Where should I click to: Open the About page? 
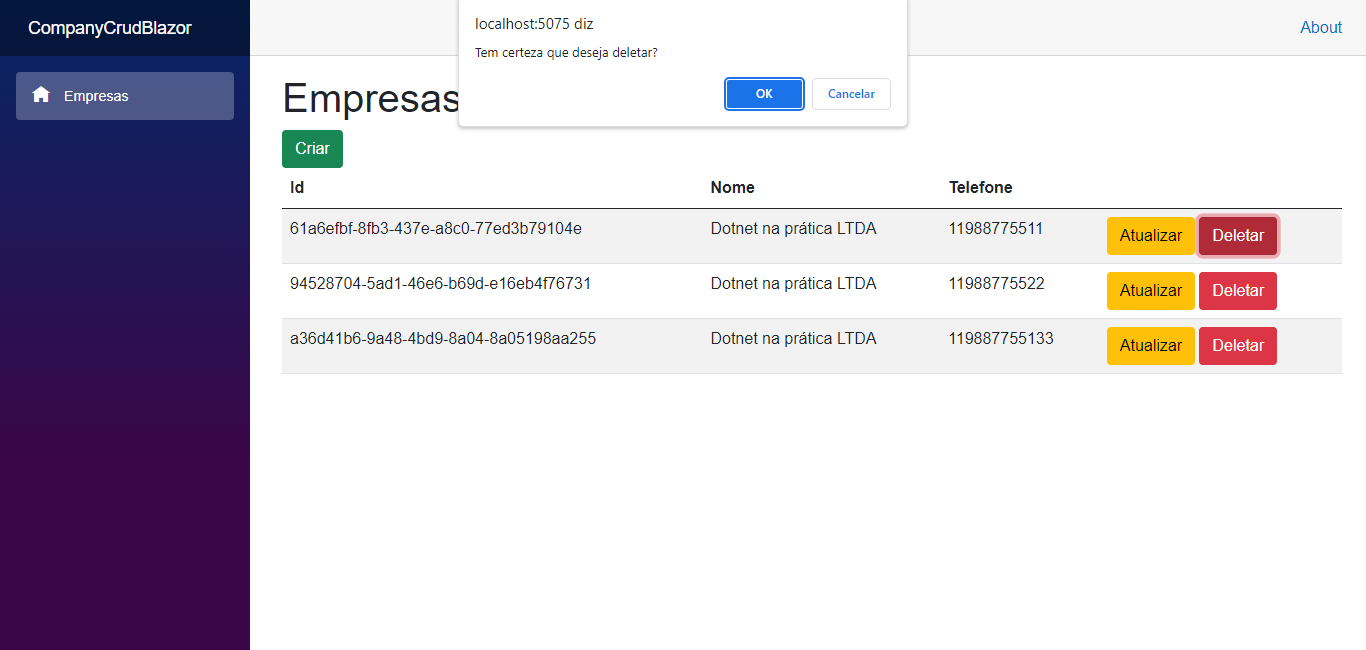(x=1321, y=27)
